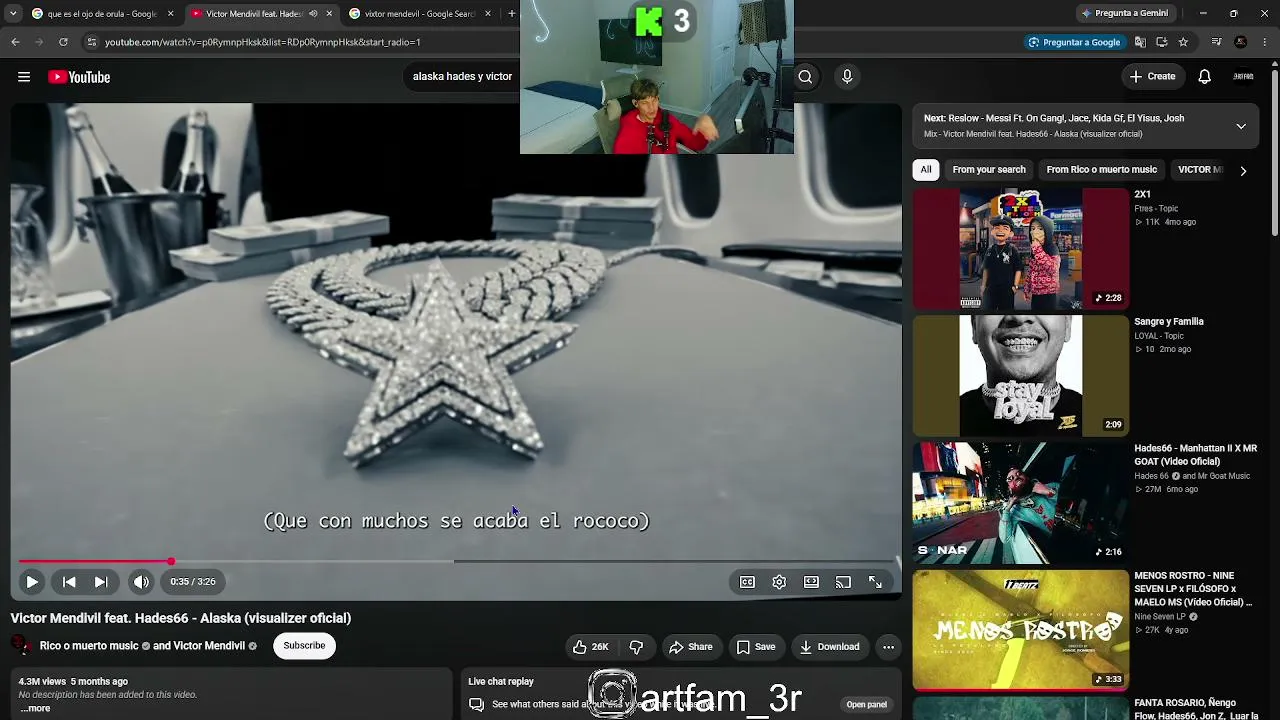Viewport: 1280px width, 720px height.
Task: Translate this page with the translate icon
Action: (1140, 42)
